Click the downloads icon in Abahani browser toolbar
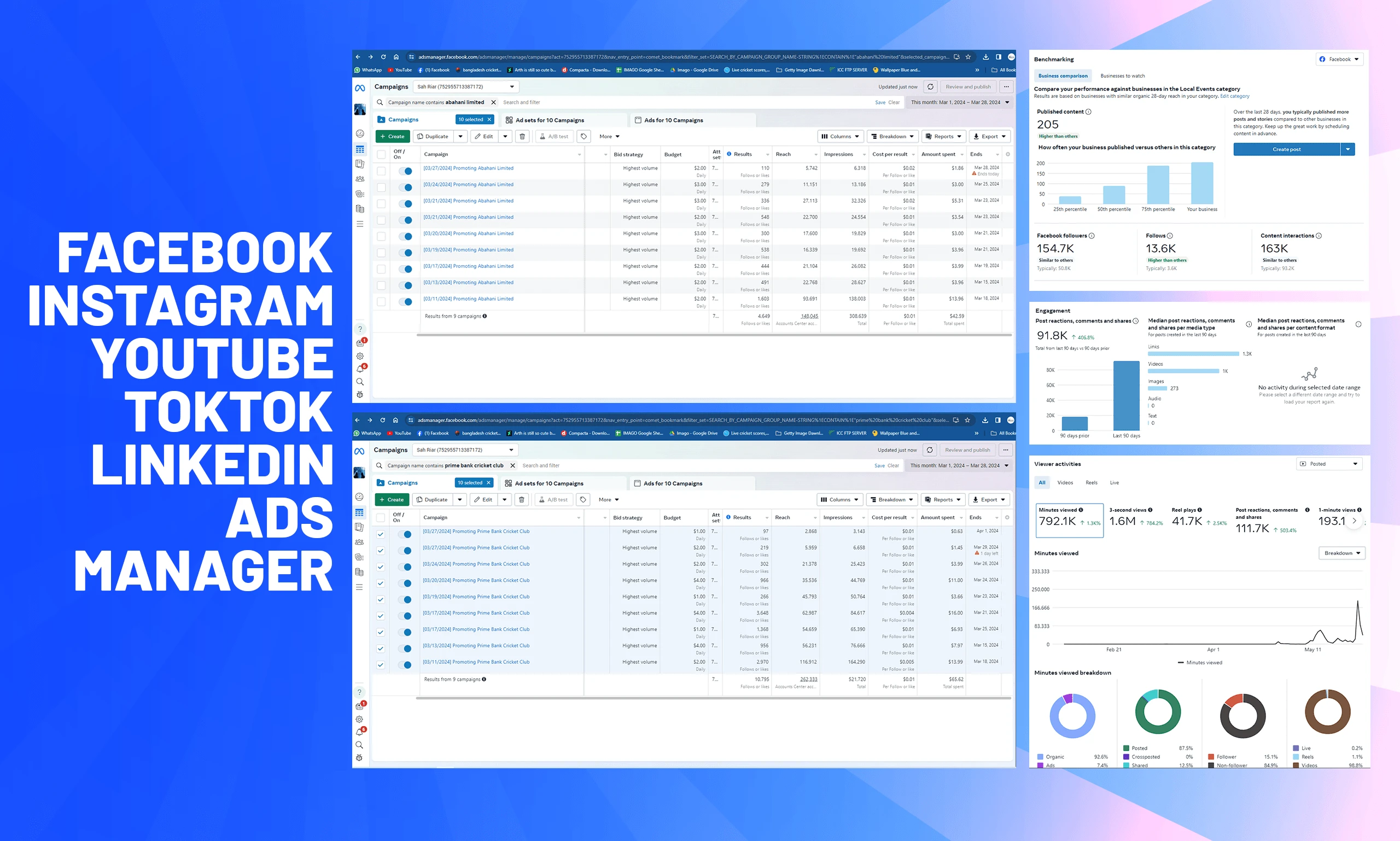The image size is (1400, 841). [985, 57]
